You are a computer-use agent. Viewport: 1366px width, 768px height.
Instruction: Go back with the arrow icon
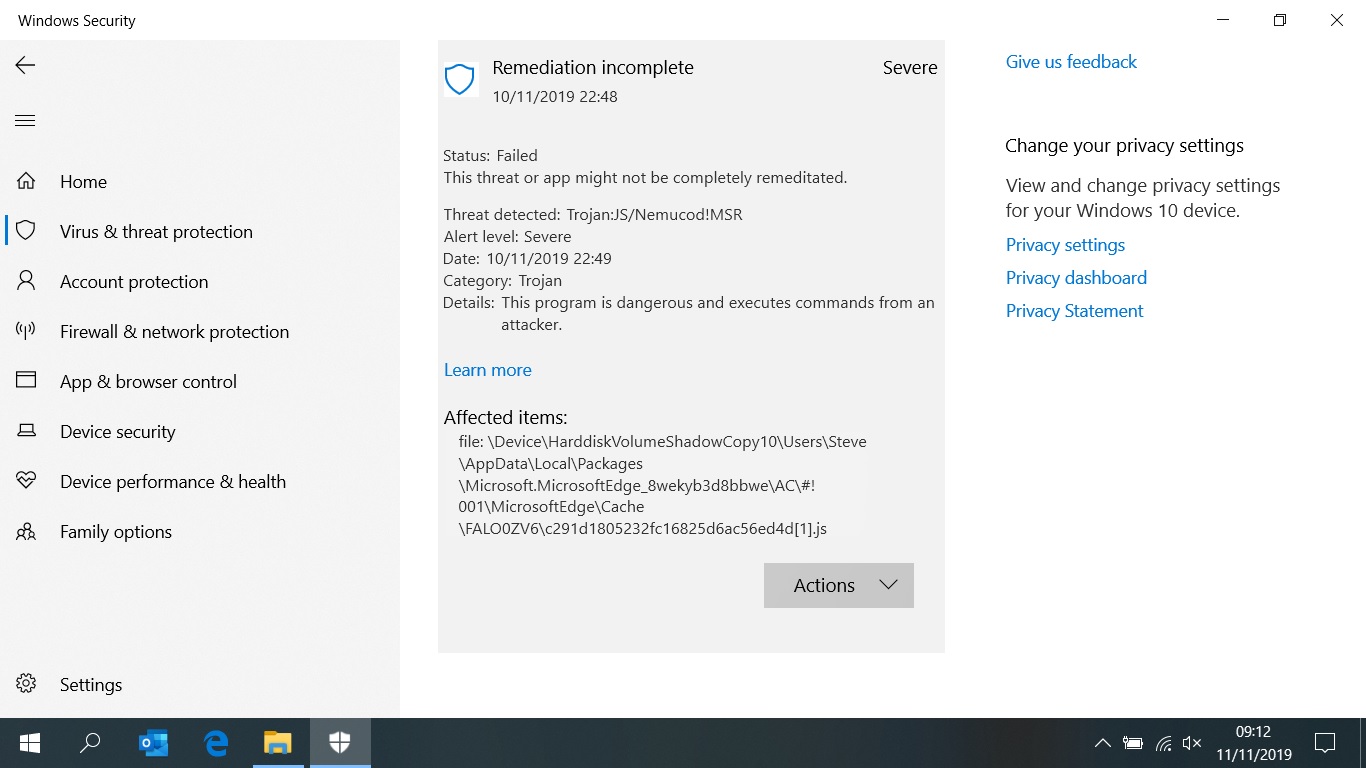click(x=25, y=65)
